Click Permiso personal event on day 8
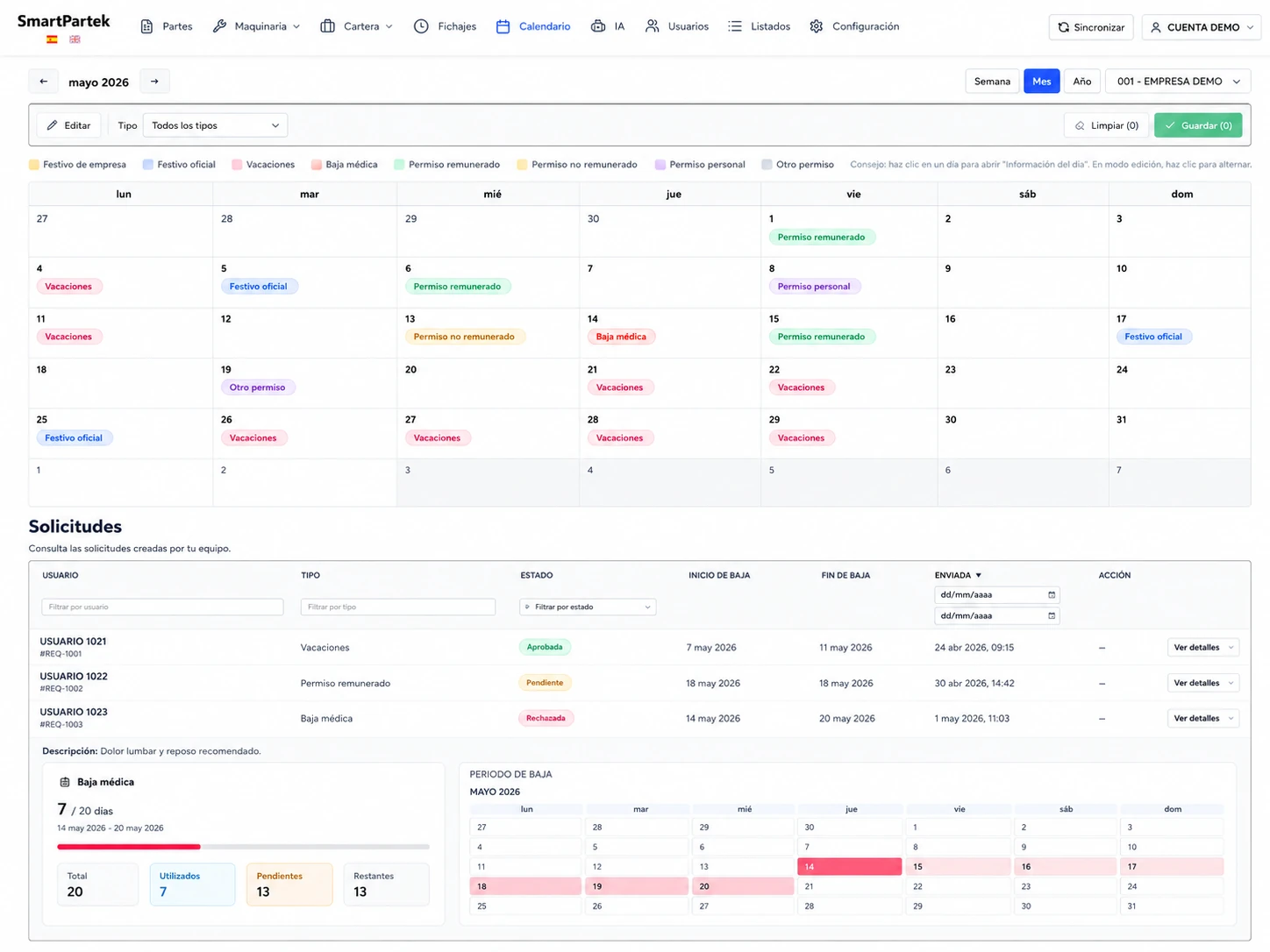 click(815, 287)
